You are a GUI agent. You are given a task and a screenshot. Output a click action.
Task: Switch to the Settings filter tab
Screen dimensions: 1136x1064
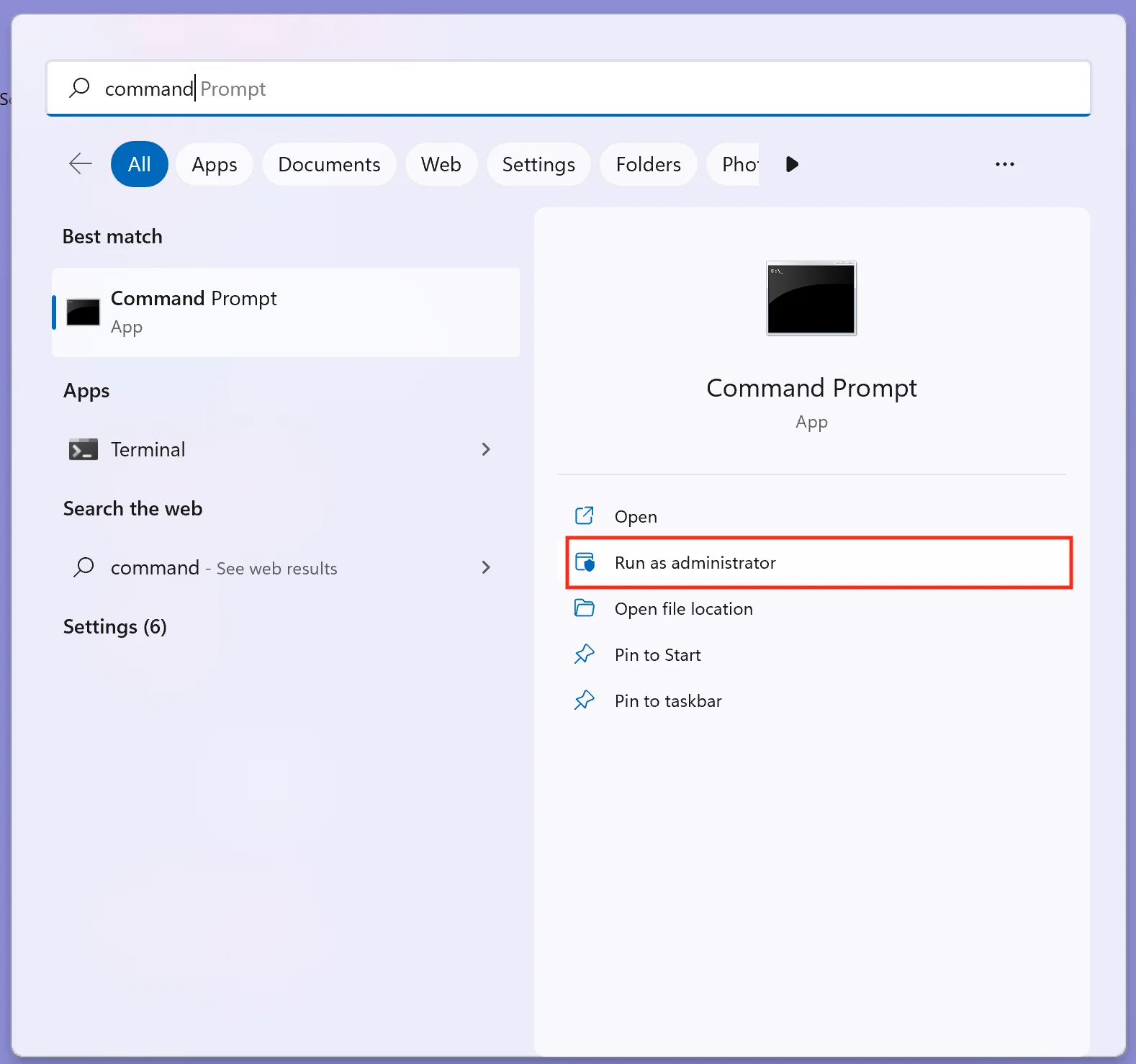tap(538, 164)
